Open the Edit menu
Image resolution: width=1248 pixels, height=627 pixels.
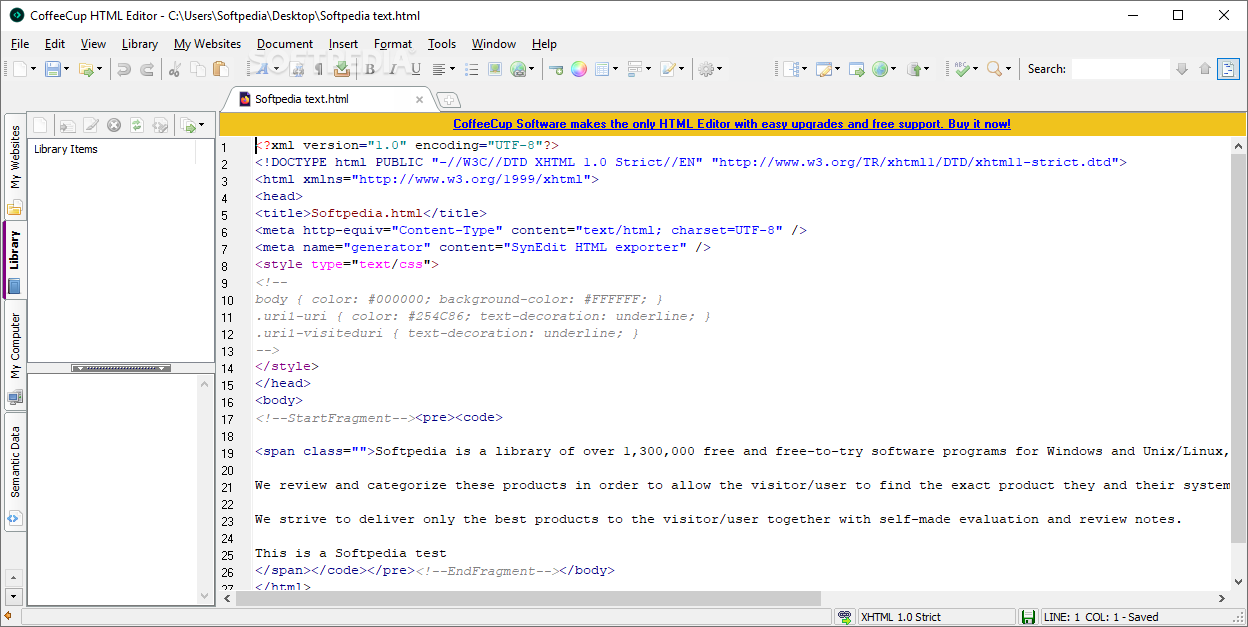[55, 44]
